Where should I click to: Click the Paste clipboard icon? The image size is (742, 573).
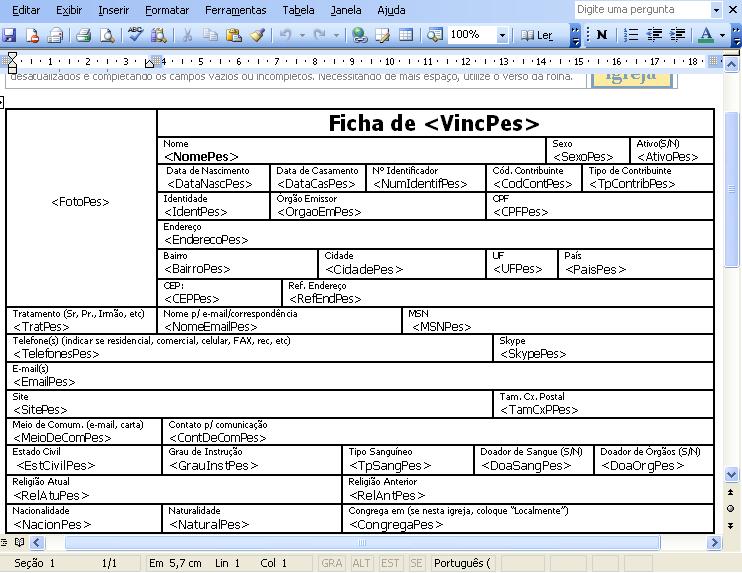tap(234, 35)
